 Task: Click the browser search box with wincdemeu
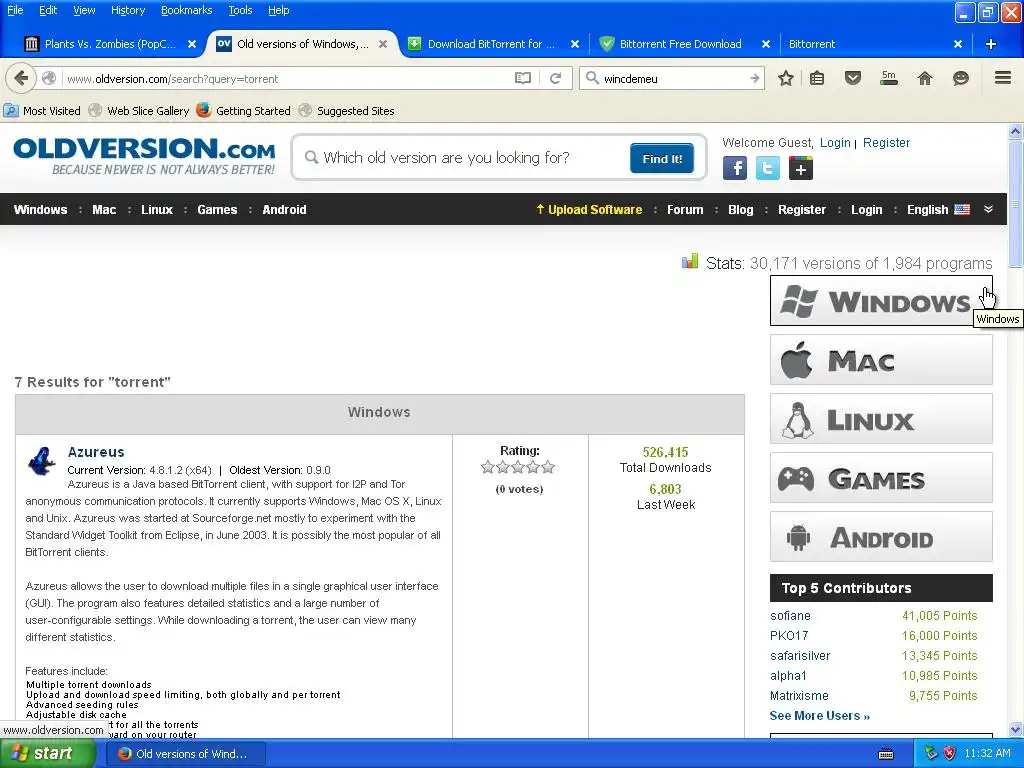coord(673,78)
